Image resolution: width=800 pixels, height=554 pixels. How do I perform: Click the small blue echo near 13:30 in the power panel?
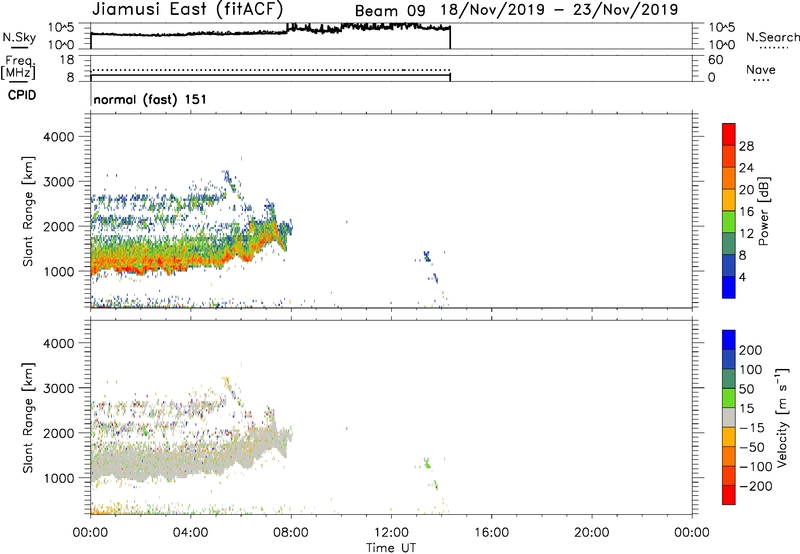pos(427,256)
